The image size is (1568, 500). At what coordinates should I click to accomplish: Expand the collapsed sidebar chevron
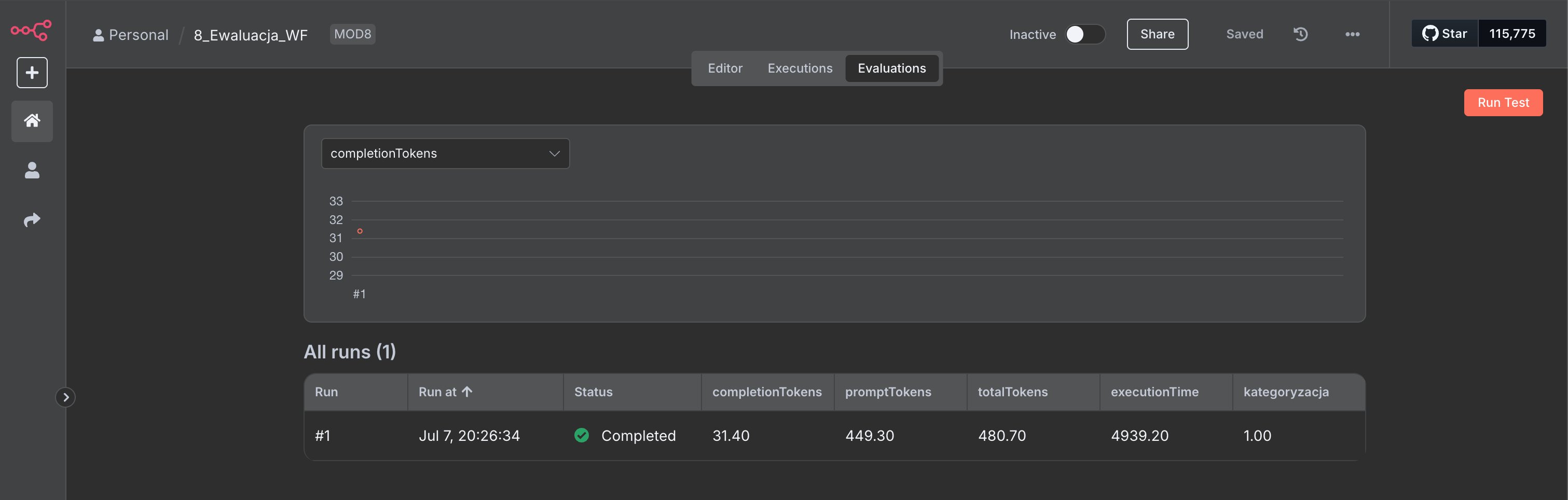(66, 397)
